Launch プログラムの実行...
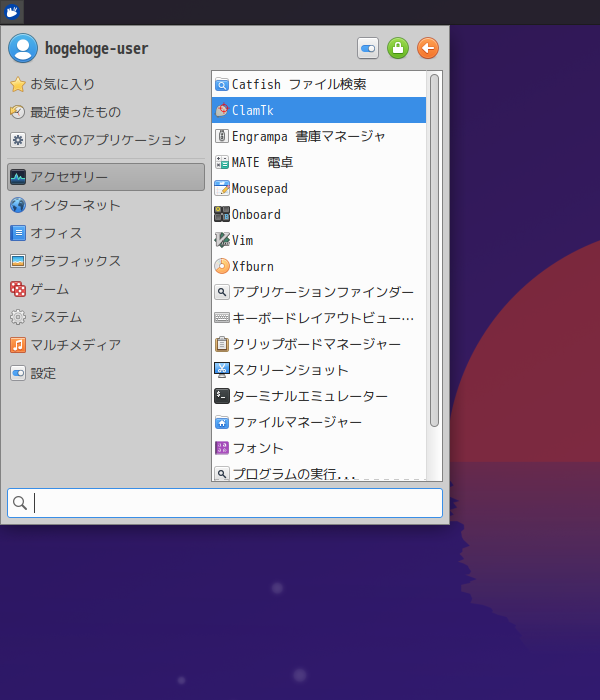This screenshot has width=600, height=700. (x=319, y=471)
